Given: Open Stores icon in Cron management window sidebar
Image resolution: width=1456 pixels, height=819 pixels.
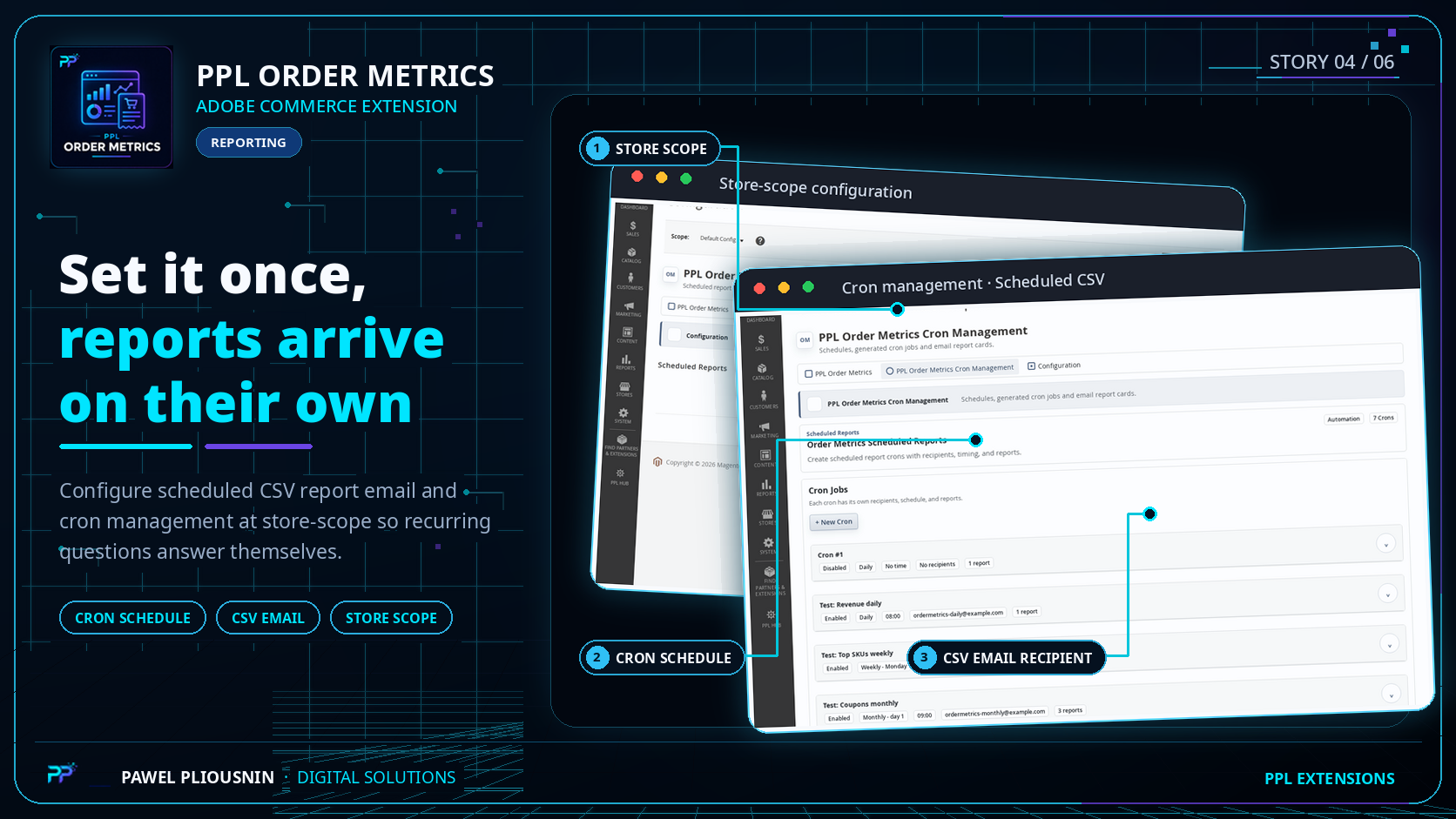Looking at the screenshot, I should [767, 517].
